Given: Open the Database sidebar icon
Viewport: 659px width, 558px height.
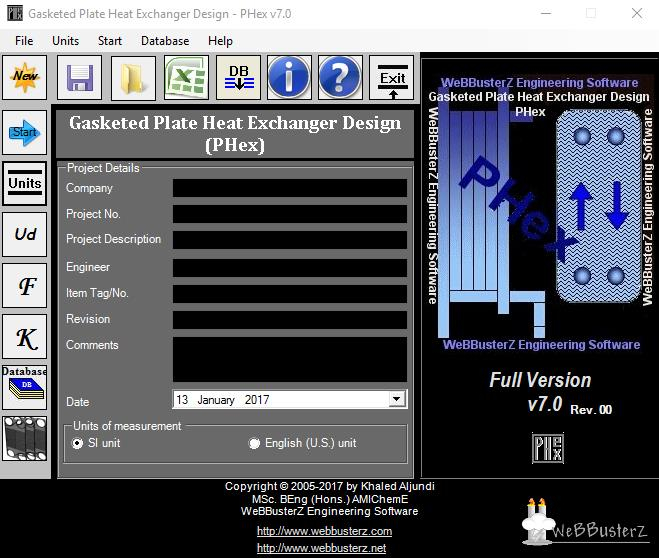Looking at the screenshot, I should (25, 386).
